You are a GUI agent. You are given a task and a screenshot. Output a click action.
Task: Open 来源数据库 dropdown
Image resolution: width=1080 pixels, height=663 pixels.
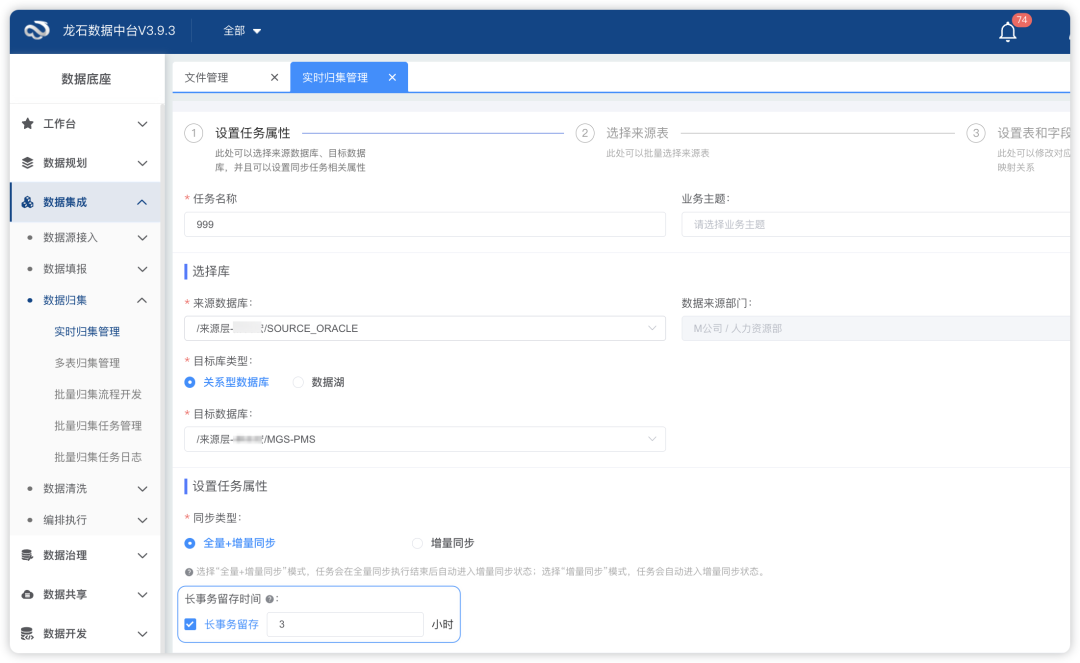(x=424, y=328)
